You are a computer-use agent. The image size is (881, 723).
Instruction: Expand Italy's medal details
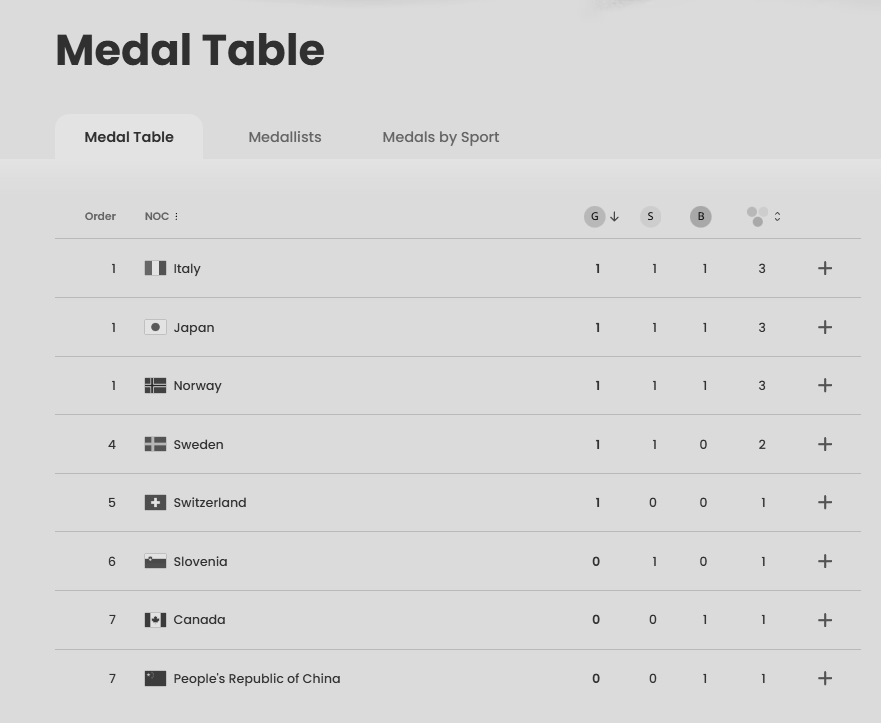tap(825, 268)
